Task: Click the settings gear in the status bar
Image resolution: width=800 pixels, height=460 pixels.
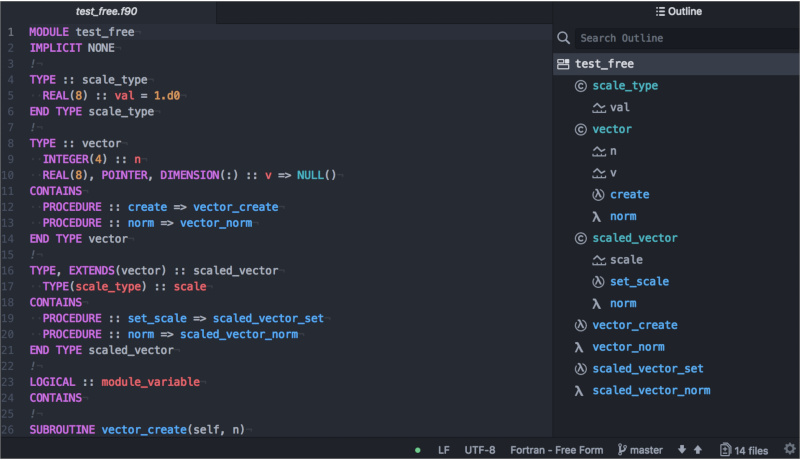Action: click(x=790, y=449)
